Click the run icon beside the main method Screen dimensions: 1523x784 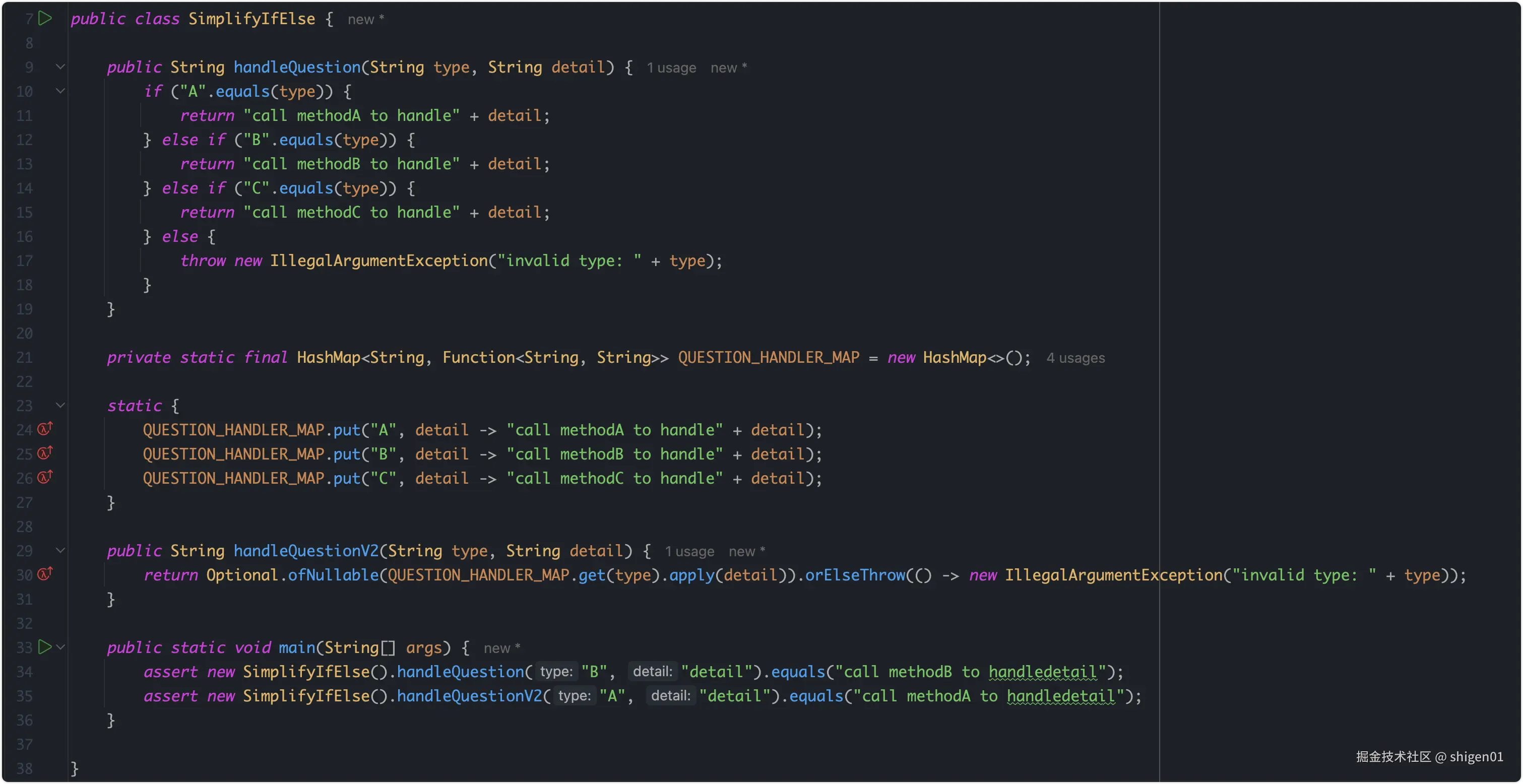[x=45, y=647]
